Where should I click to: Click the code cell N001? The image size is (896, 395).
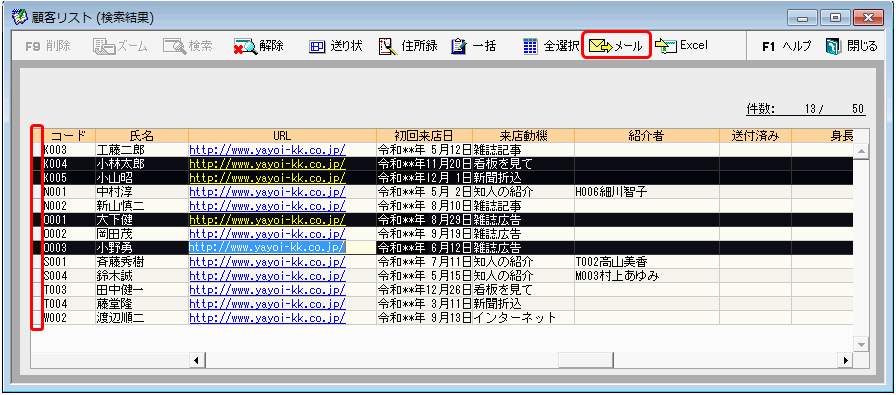[69, 192]
